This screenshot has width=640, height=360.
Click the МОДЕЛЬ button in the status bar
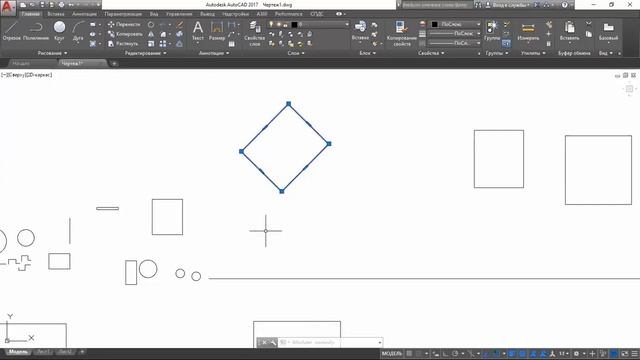pos(392,353)
